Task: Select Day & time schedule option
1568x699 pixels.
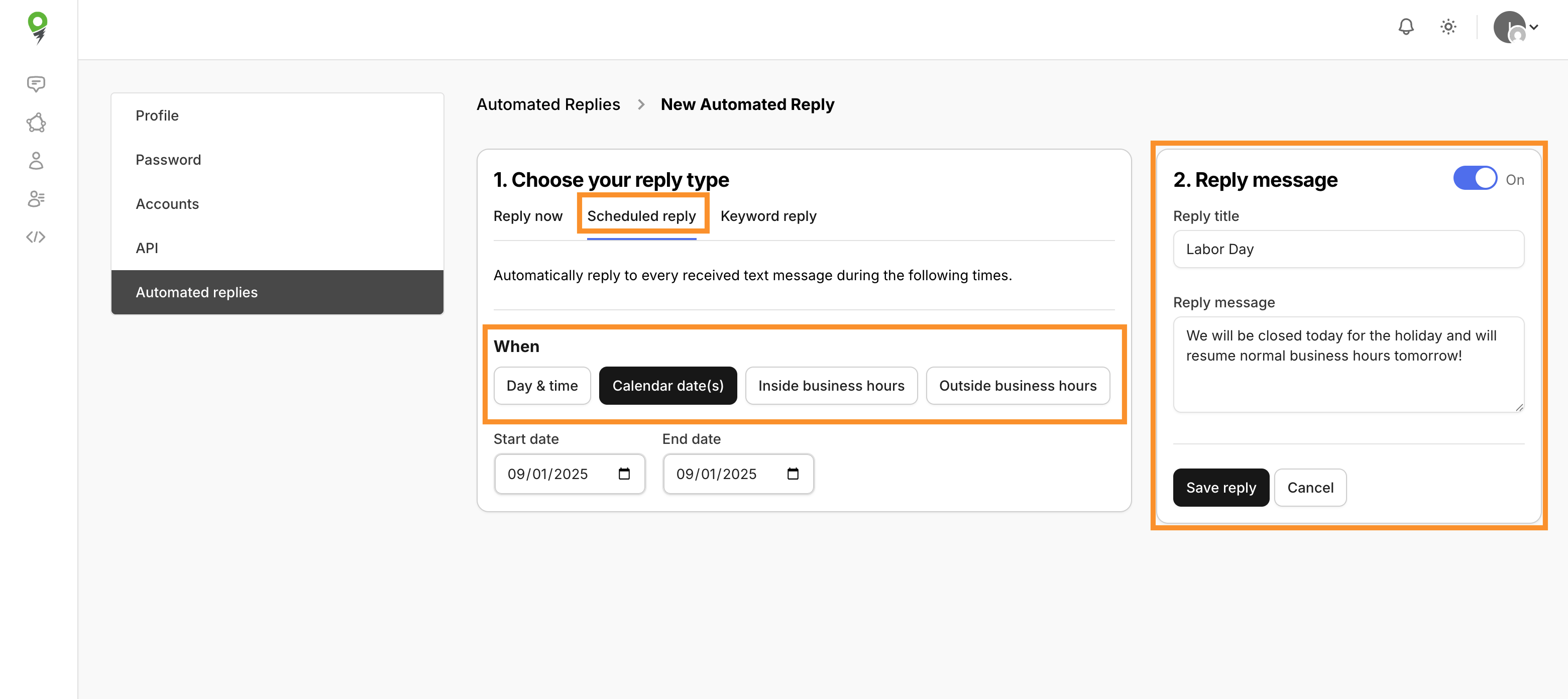Action: [542, 386]
